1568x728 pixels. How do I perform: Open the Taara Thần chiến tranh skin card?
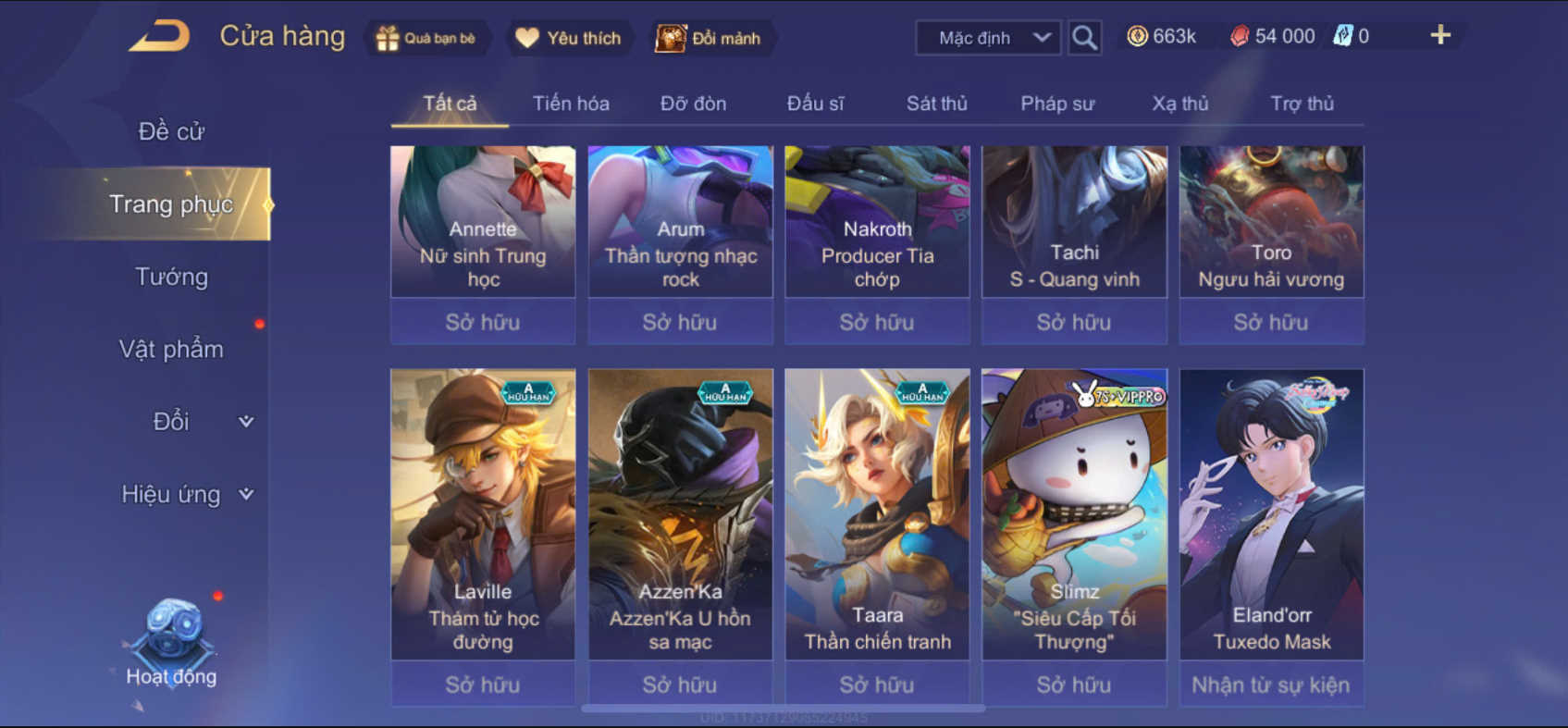point(877,514)
